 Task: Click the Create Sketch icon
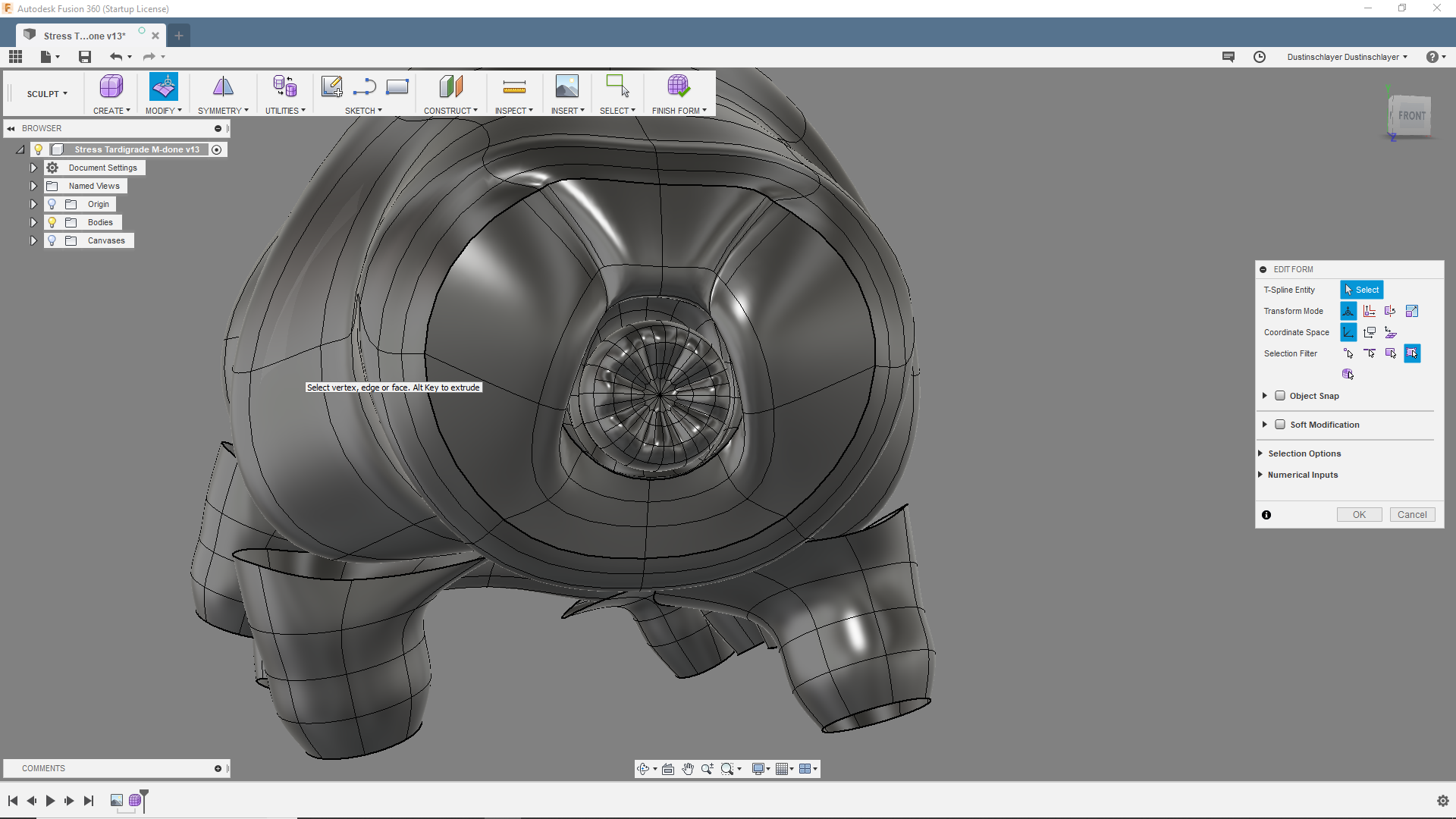pyautogui.click(x=331, y=86)
